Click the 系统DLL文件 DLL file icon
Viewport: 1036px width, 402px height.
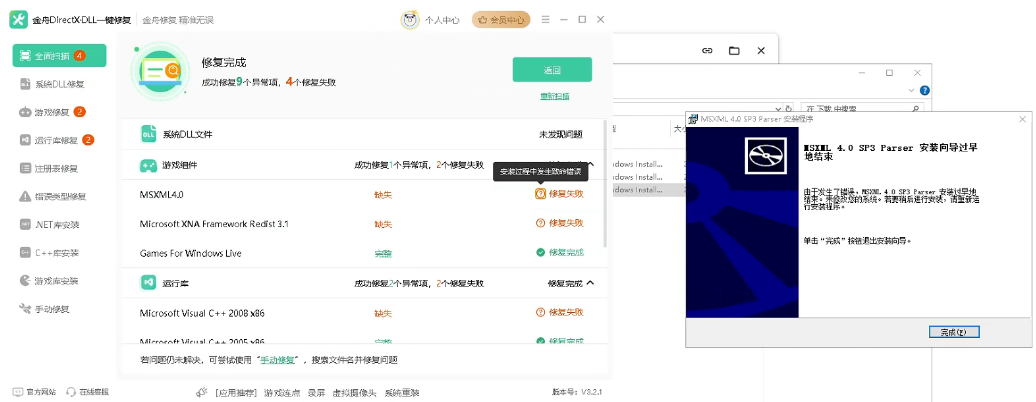[x=148, y=134]
